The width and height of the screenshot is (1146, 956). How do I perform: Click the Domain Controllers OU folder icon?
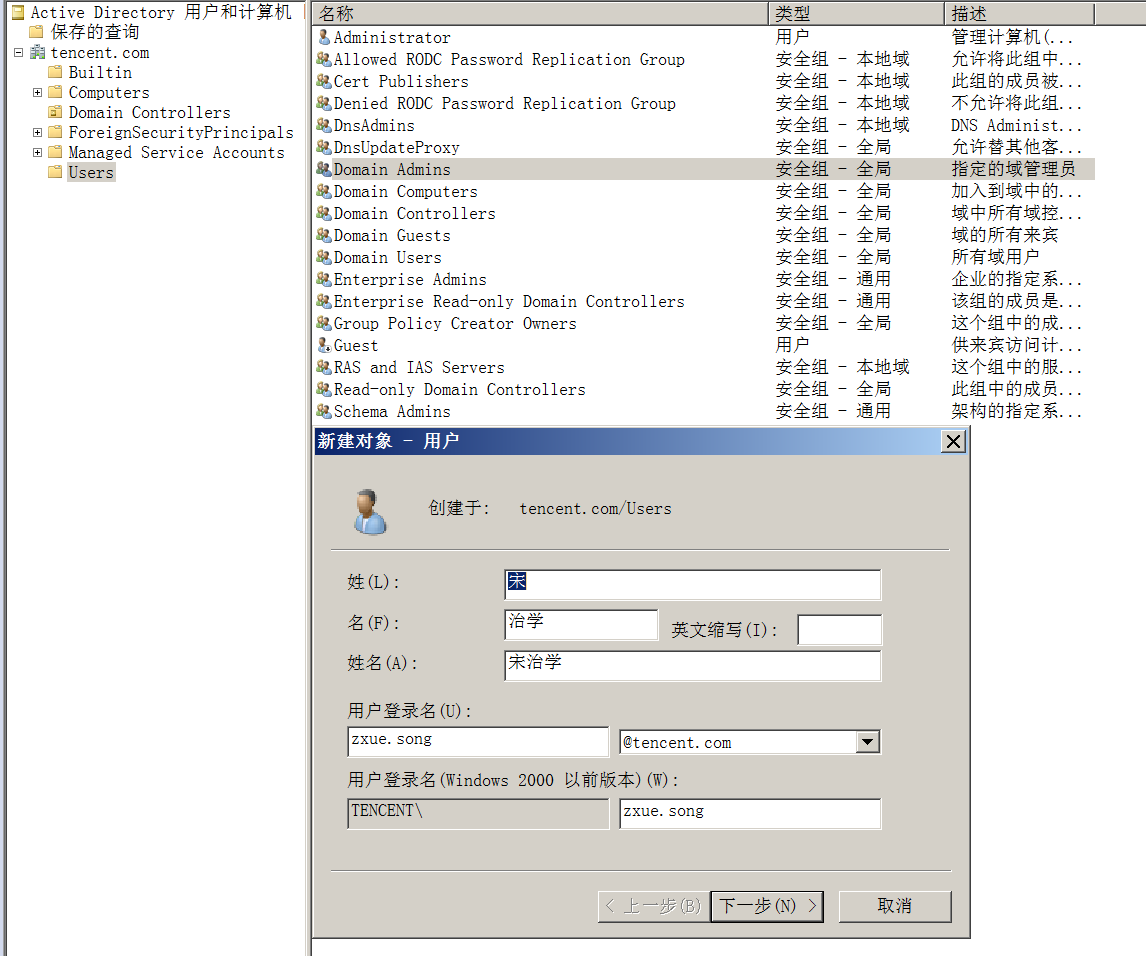click(55, 112)
